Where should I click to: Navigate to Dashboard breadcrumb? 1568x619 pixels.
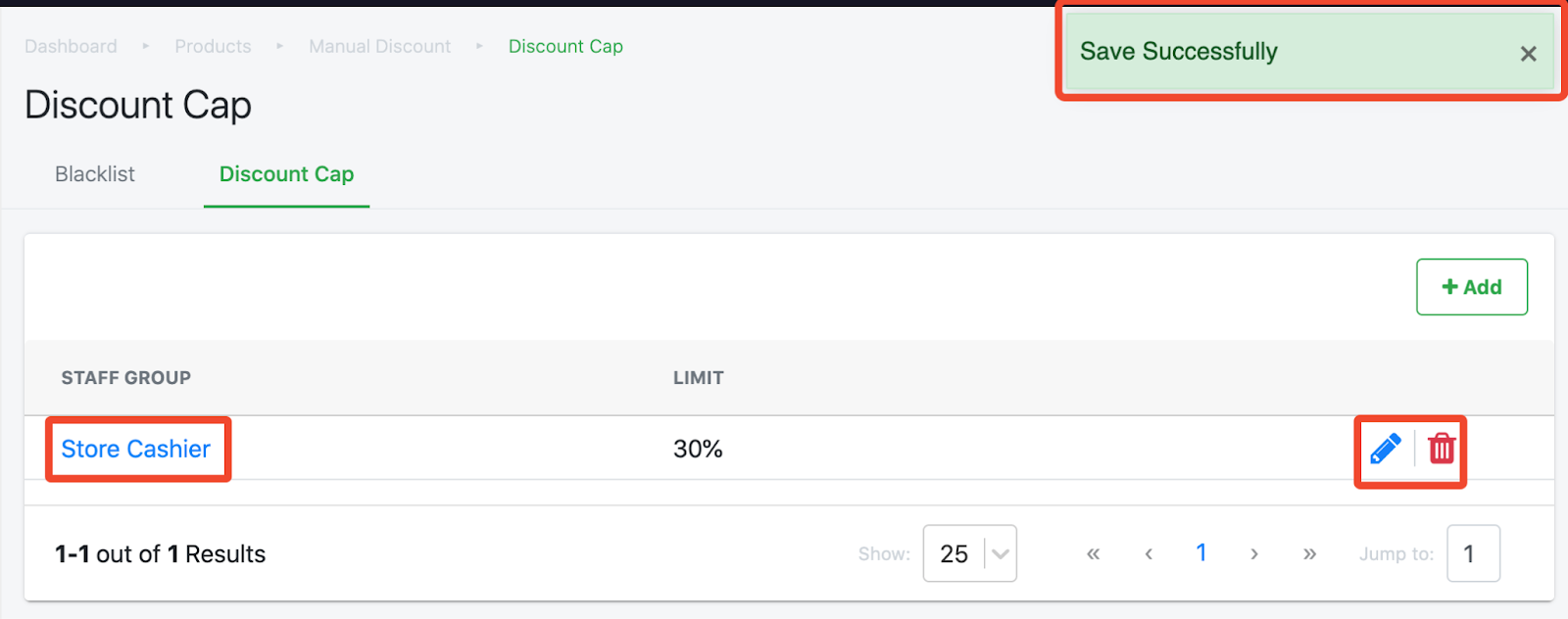pyautogui.click(x=71, y=46)
